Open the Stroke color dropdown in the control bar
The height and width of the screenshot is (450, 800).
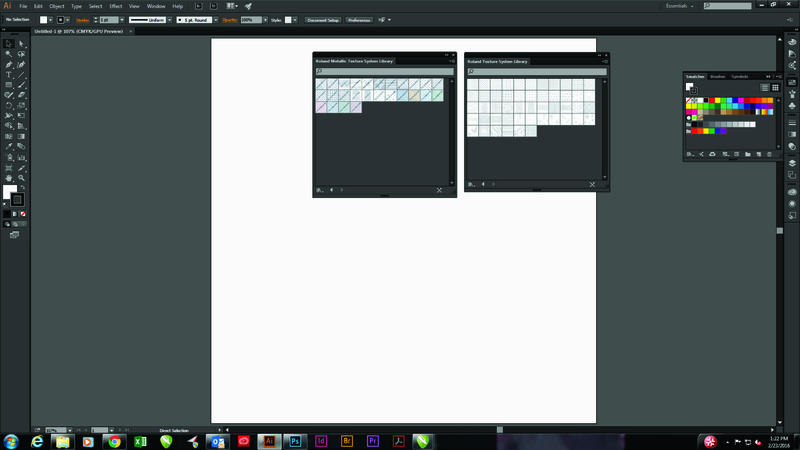point(67,20)
